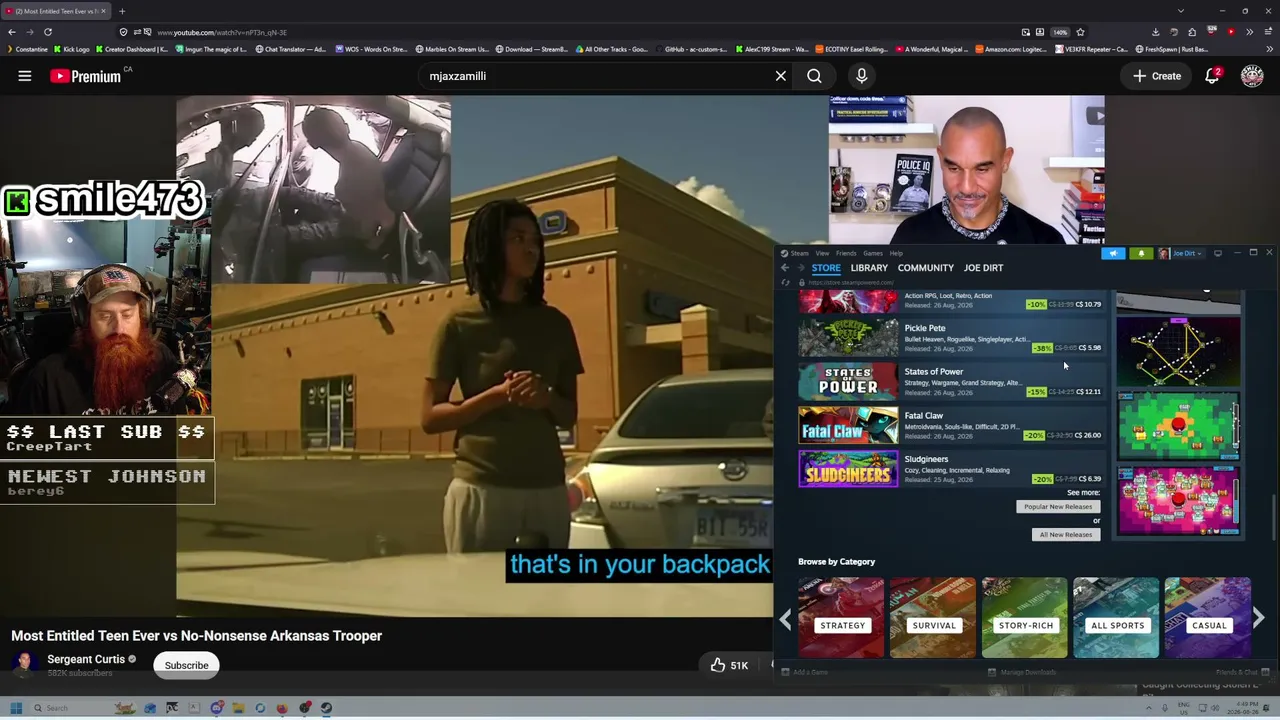Screen dimensions: 1280x720
Task: Open the View menu in Steam
Action: click(822, 253)
